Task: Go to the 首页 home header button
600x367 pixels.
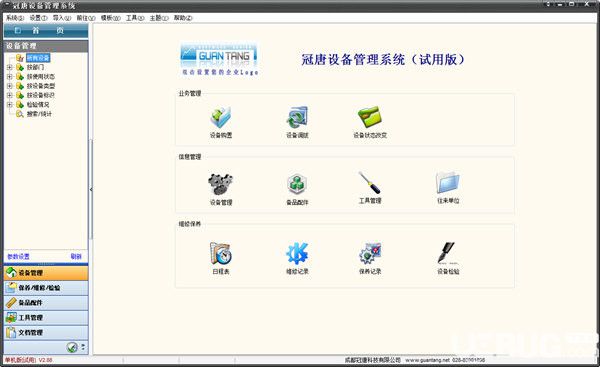Action: click(46, 31)
